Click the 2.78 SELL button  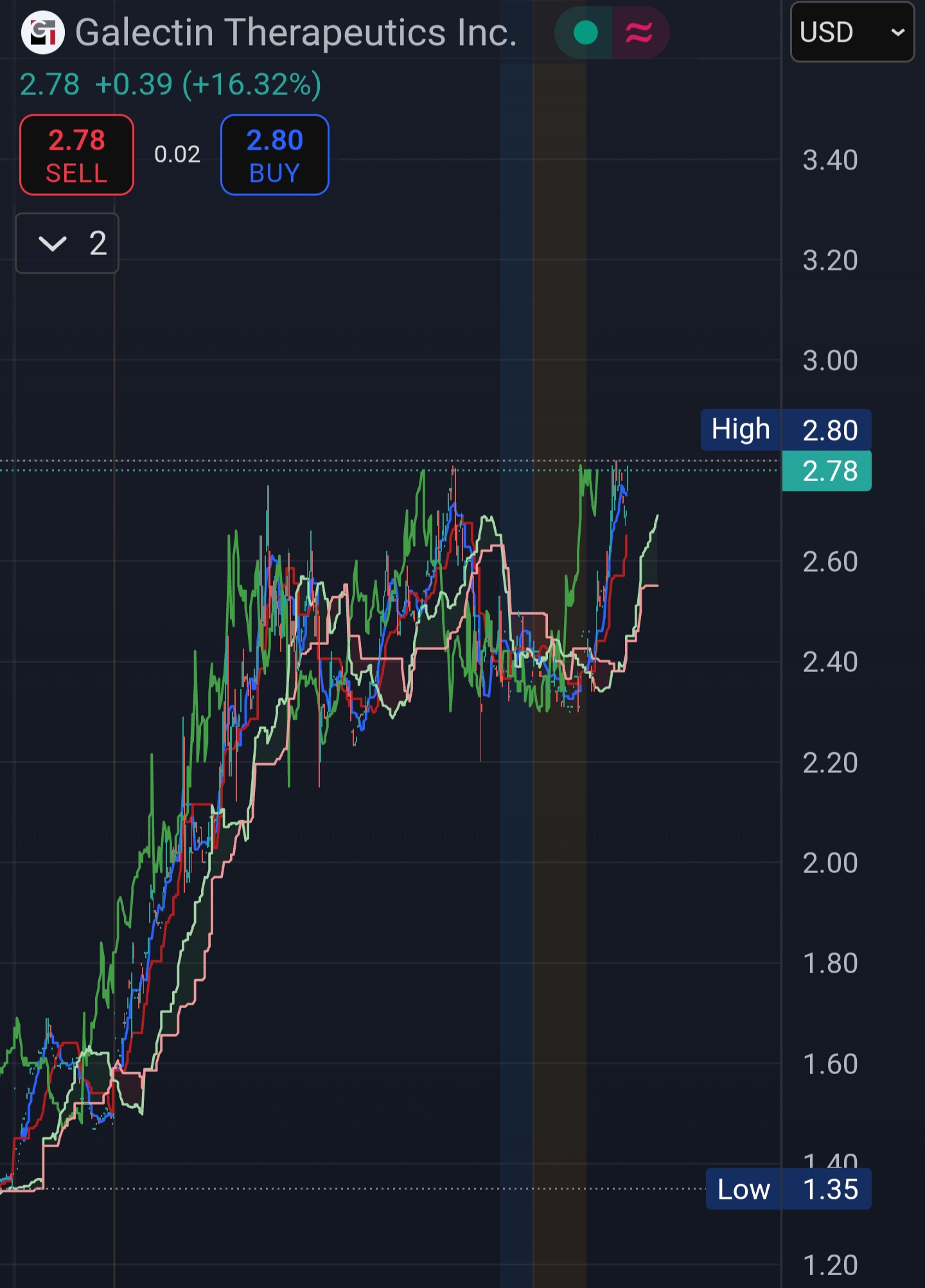(76, 155)
